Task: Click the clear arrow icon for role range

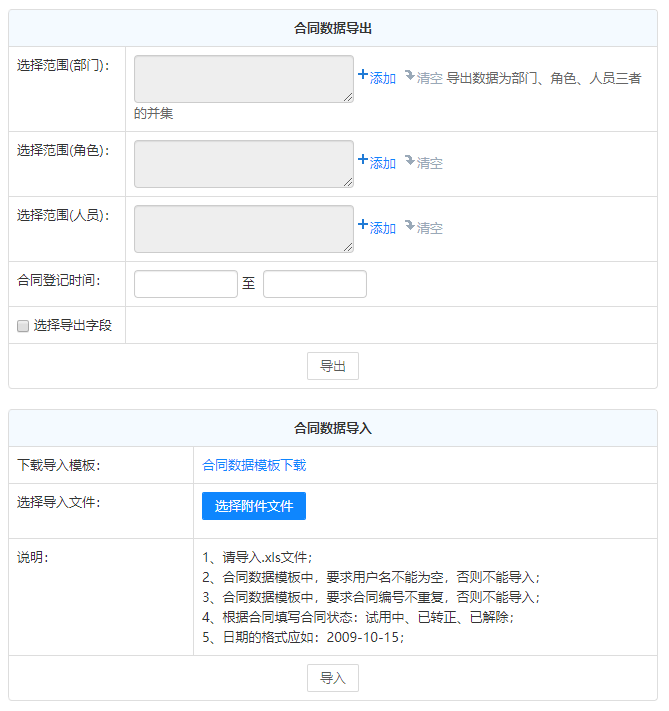Action: tap(409, 161)
